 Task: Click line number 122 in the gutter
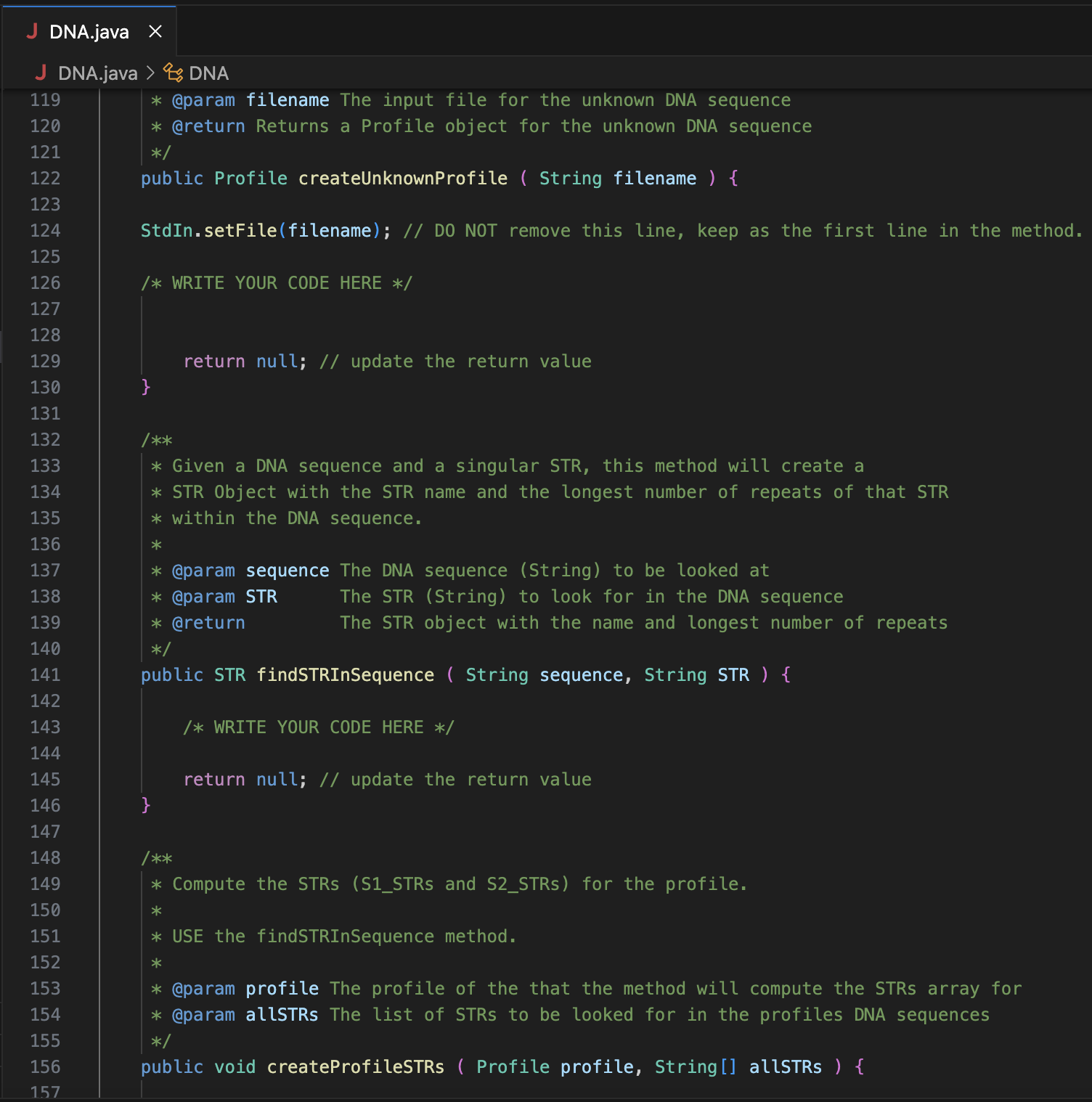(45, 179)
